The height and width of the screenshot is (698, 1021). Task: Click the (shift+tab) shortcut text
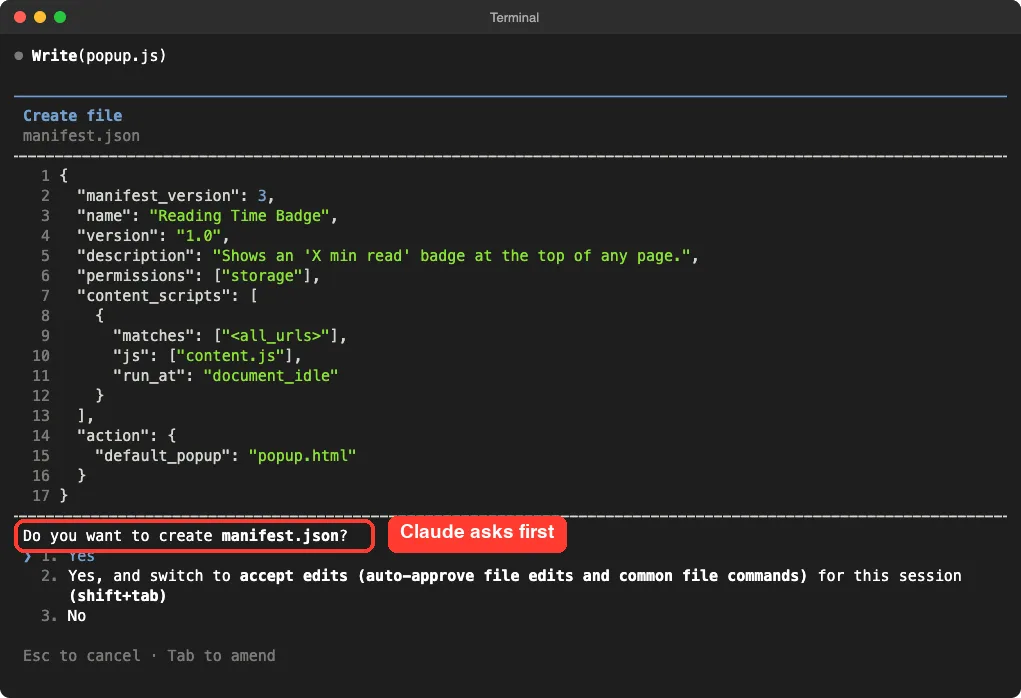click(x=118, y=596)
